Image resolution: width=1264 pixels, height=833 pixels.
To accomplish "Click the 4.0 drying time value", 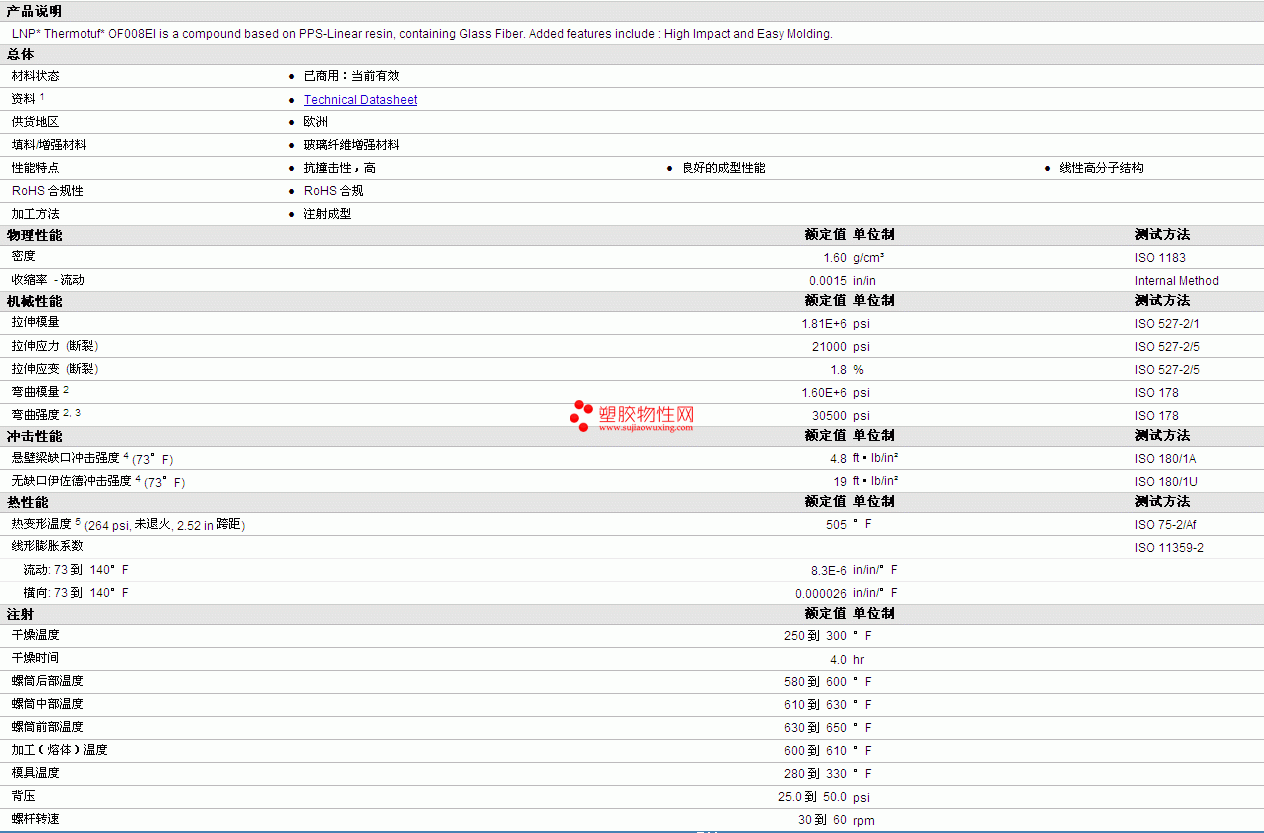I will (x=838, y=660).
